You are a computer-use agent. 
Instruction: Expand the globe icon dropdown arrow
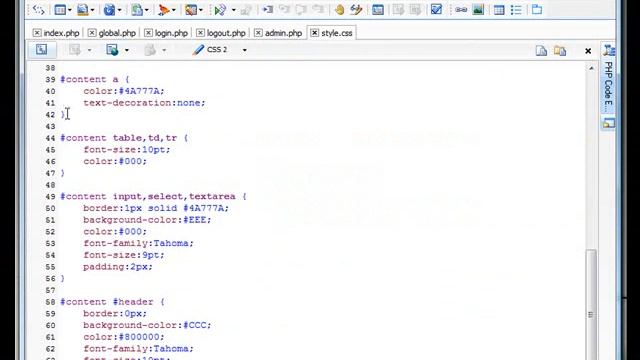pos(120,10)
